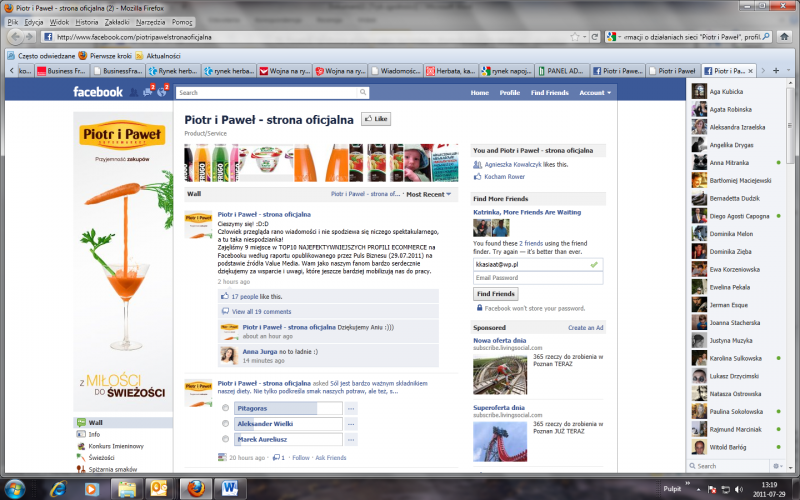
Task: Open the Windows Start orb
Action: (x=15, y=488)
